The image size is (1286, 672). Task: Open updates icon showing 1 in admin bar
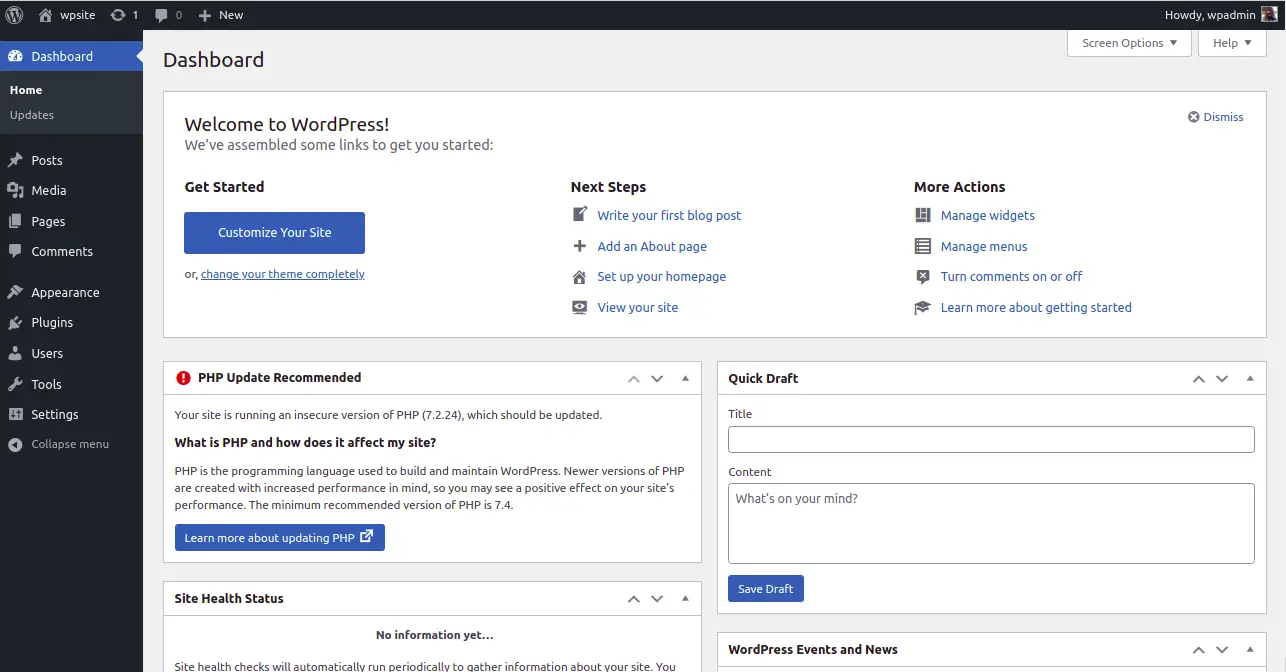[x=118, y=15]
